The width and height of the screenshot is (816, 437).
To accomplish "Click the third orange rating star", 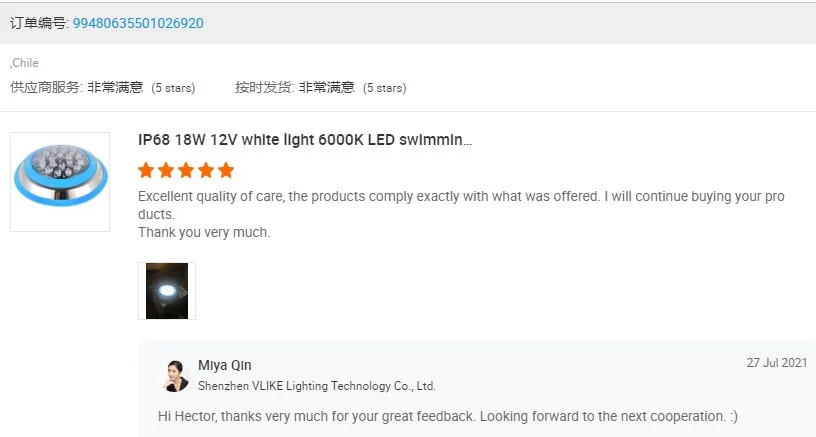I will [x=186, y=170].
